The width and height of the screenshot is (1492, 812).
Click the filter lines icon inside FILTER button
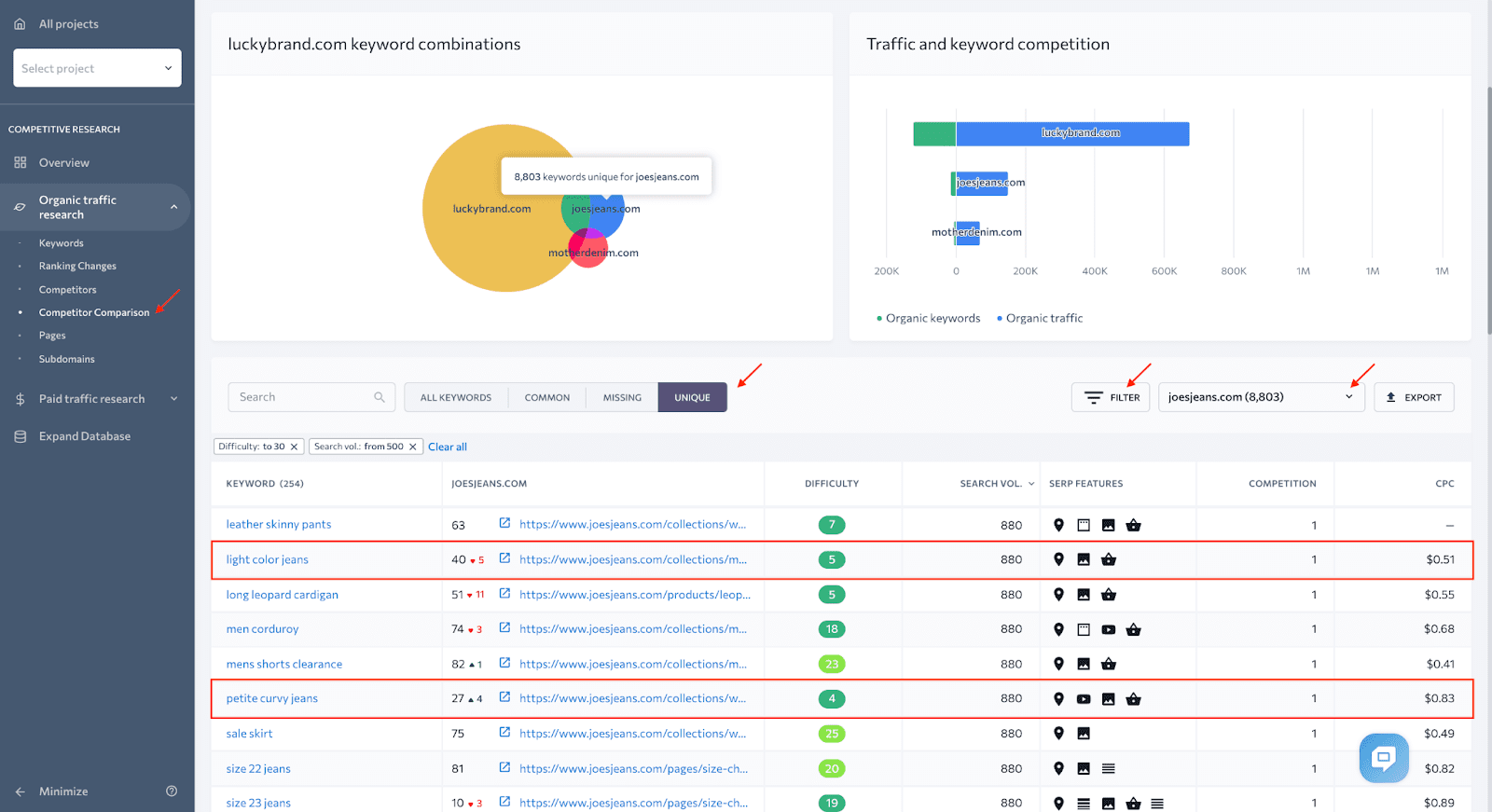(1094, 397)
